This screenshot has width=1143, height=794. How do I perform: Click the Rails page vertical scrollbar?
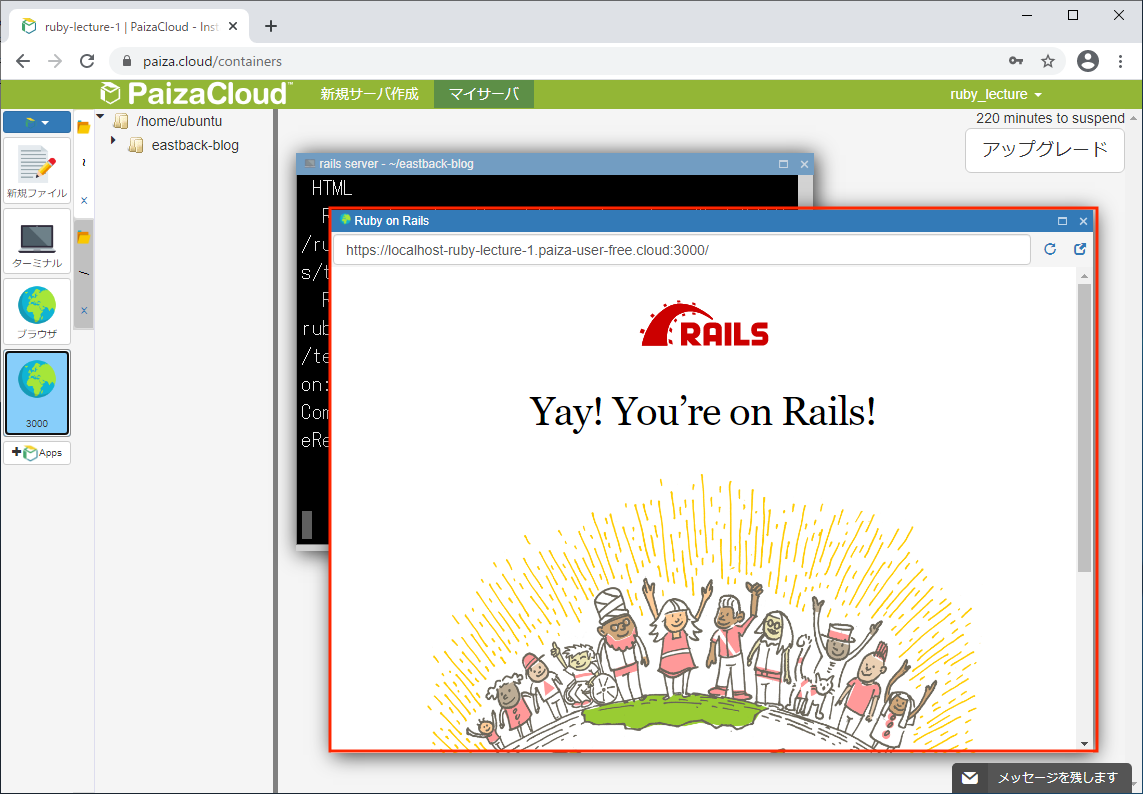click(x=1084, y=428)
